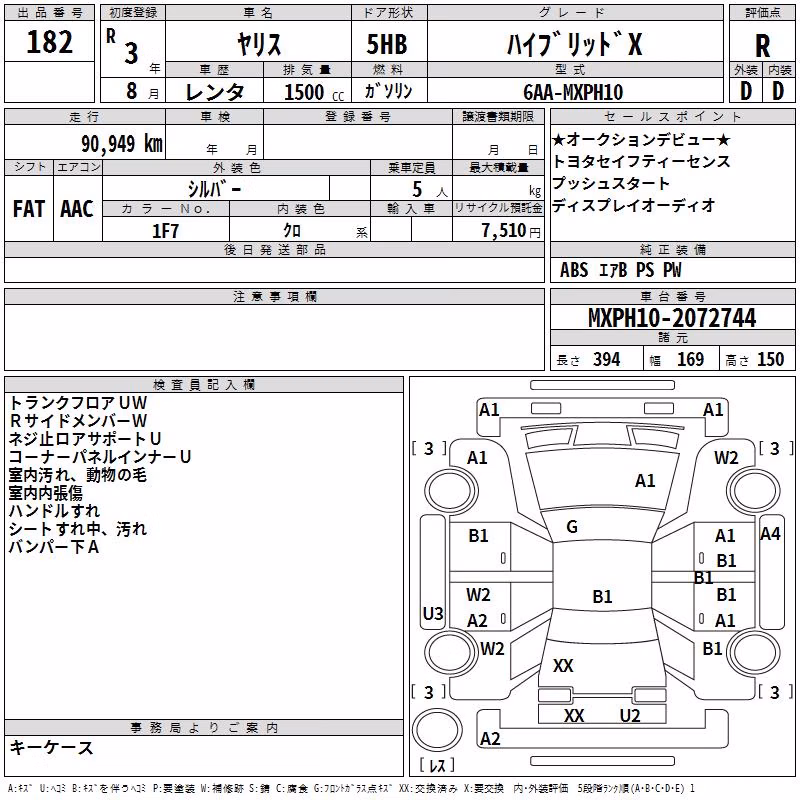Click the sales point トヨタセイフティーセンス
The height and width of the screenshot is (800, 800).
(641, 161)
